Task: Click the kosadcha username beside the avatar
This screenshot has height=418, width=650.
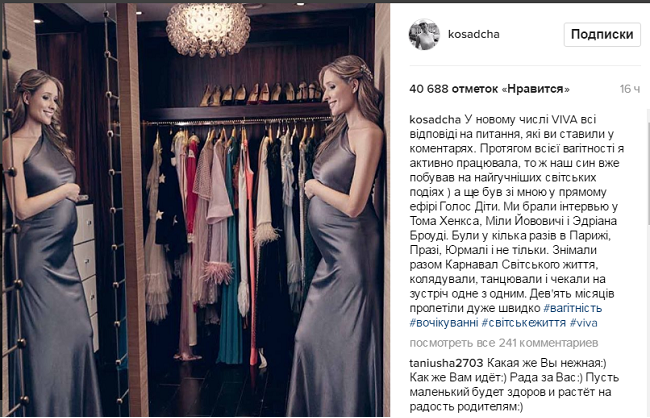Action: coord(473,34)
